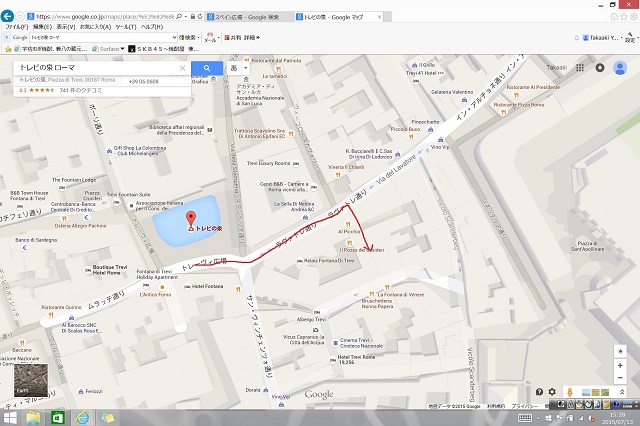The height and width of the screenshot is (426, 640).
Task: Open the blue account avatar on map
Action: 620,68
